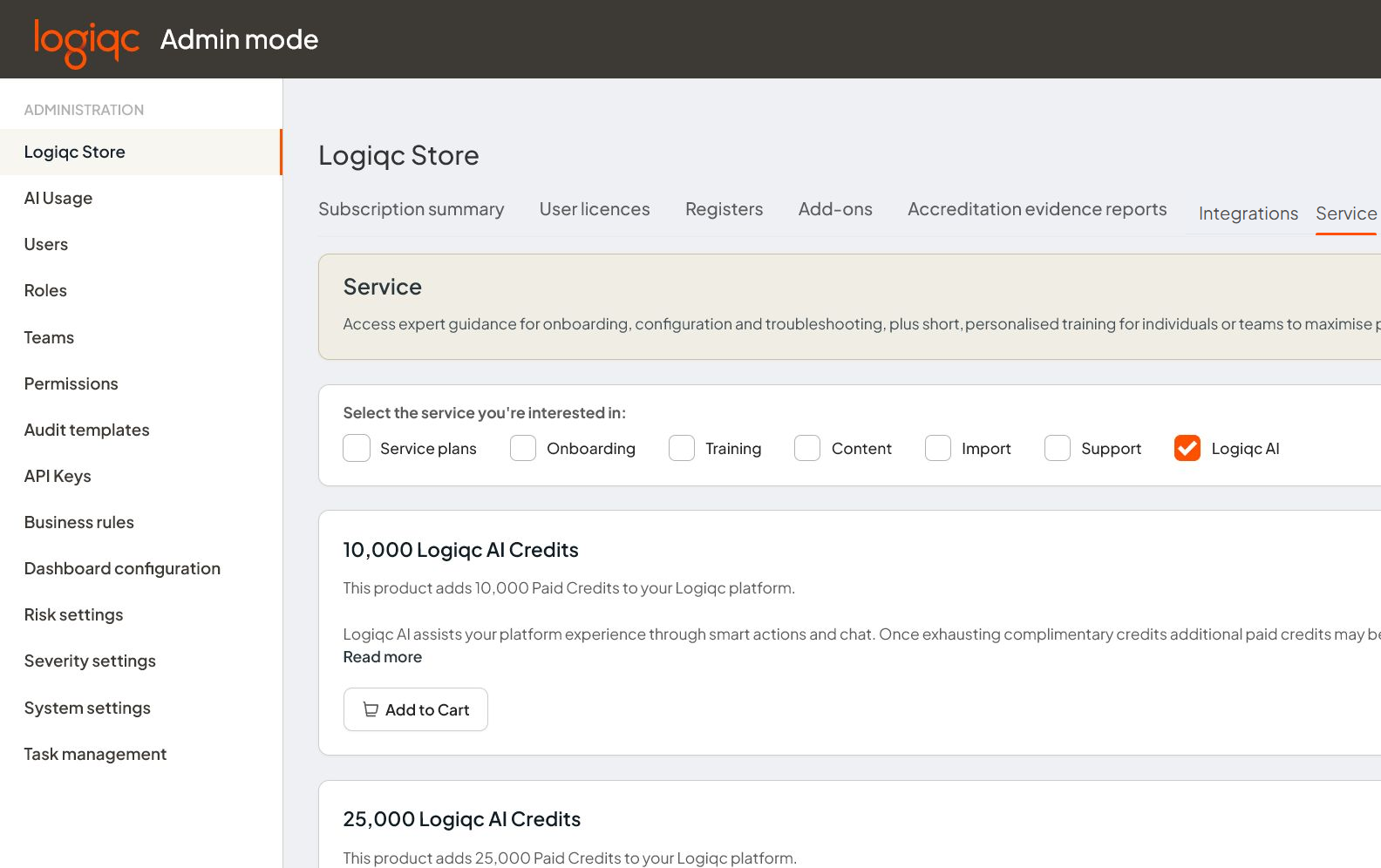Click the logiqc logo in header
This screenshot has width=1381, height=868.
click(86, 42)
